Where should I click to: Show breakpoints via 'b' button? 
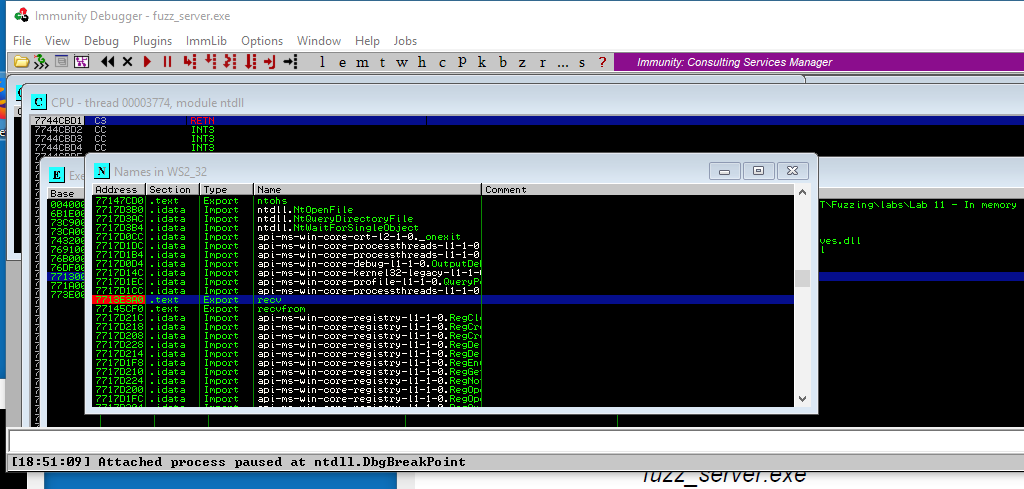(x=502, y=63)
